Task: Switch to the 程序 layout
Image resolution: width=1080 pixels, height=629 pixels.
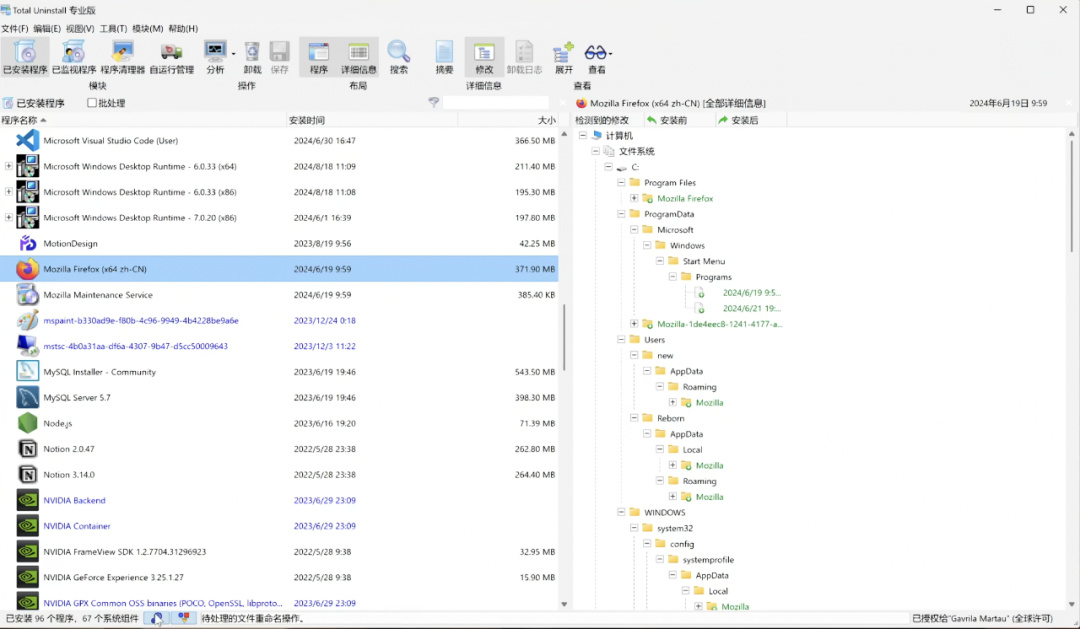Action: pyautogui.click(x=318, y=56)
